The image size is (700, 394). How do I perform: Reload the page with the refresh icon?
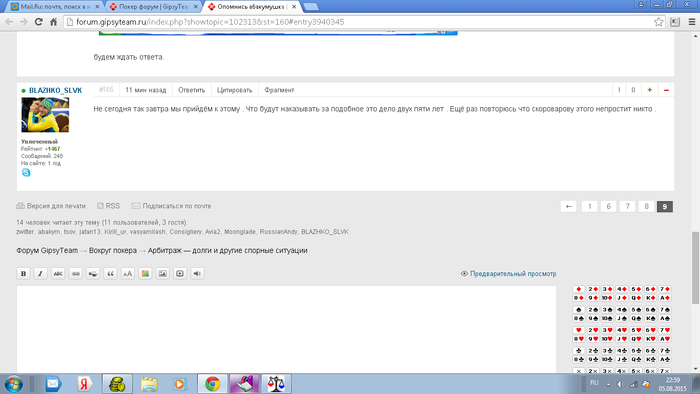click(x=38, y=22)
